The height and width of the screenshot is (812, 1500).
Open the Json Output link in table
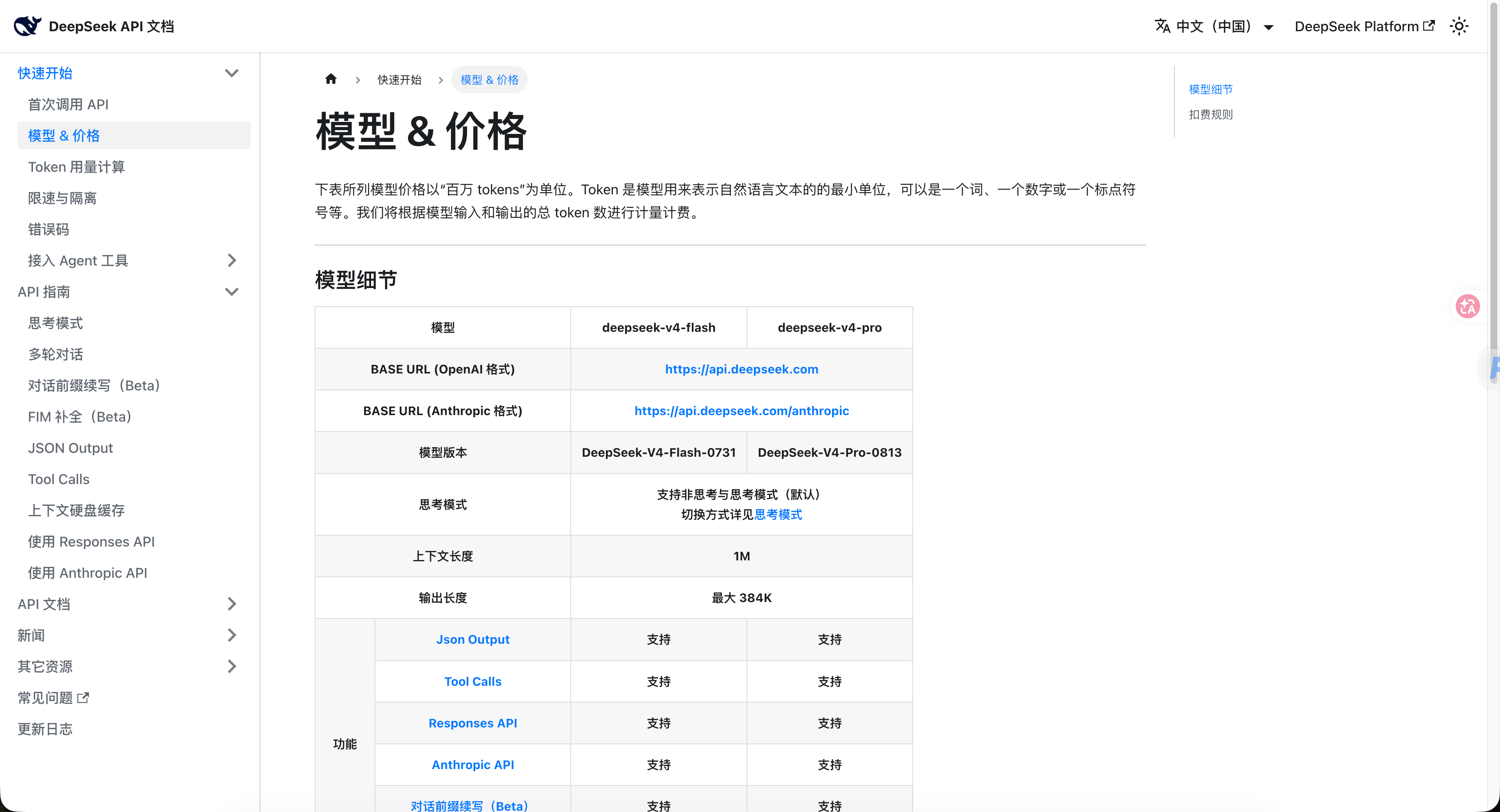pos(473,639)
